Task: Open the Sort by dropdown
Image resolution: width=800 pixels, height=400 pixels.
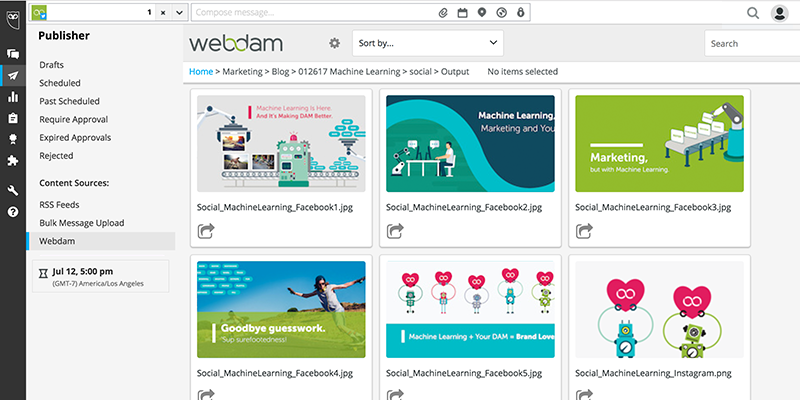Action: coord(428,43)
